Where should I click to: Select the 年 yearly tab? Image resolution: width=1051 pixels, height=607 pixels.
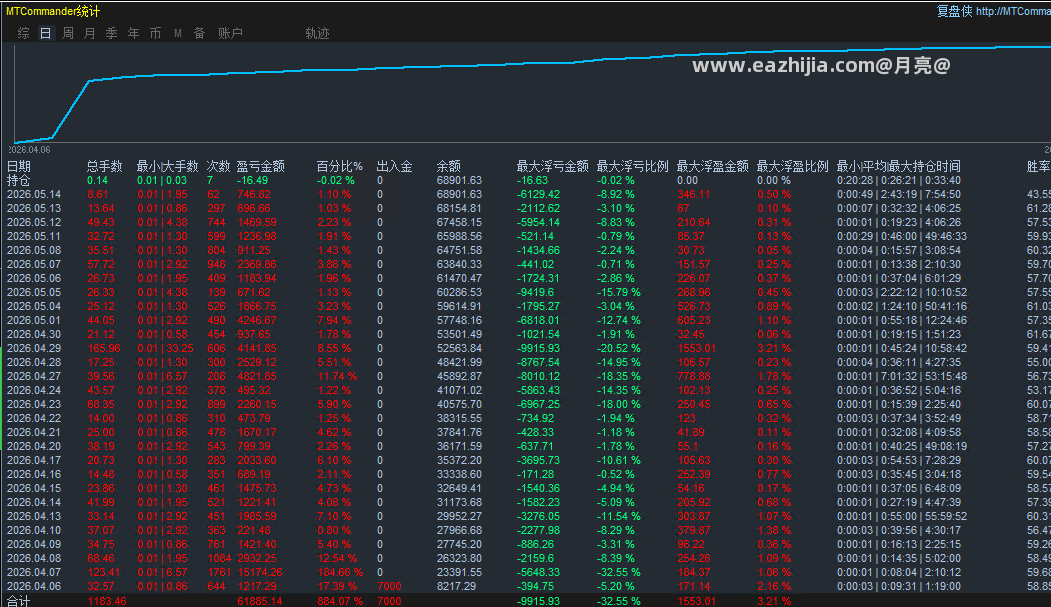[x=134, y=33]
